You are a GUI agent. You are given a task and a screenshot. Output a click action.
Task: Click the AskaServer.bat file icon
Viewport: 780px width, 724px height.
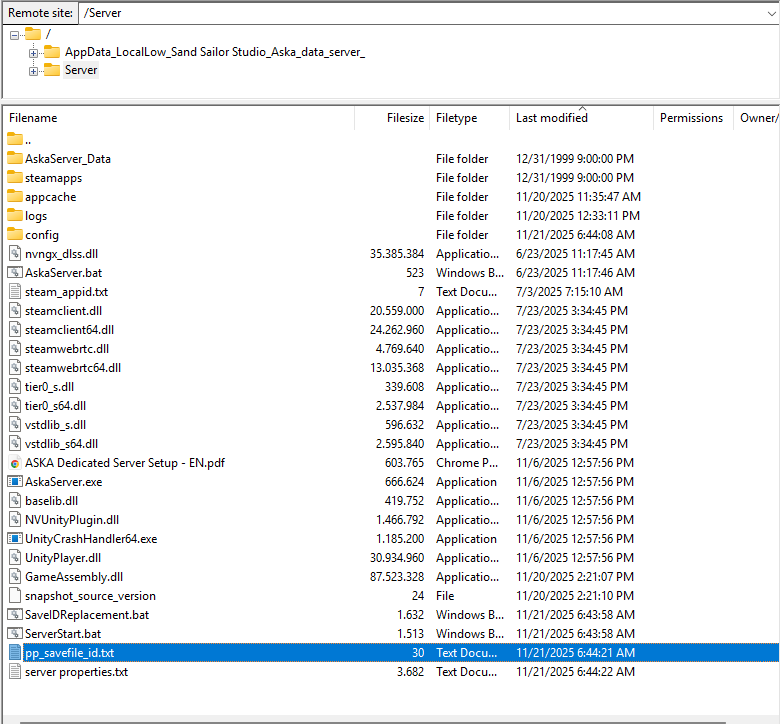point(15,272)
